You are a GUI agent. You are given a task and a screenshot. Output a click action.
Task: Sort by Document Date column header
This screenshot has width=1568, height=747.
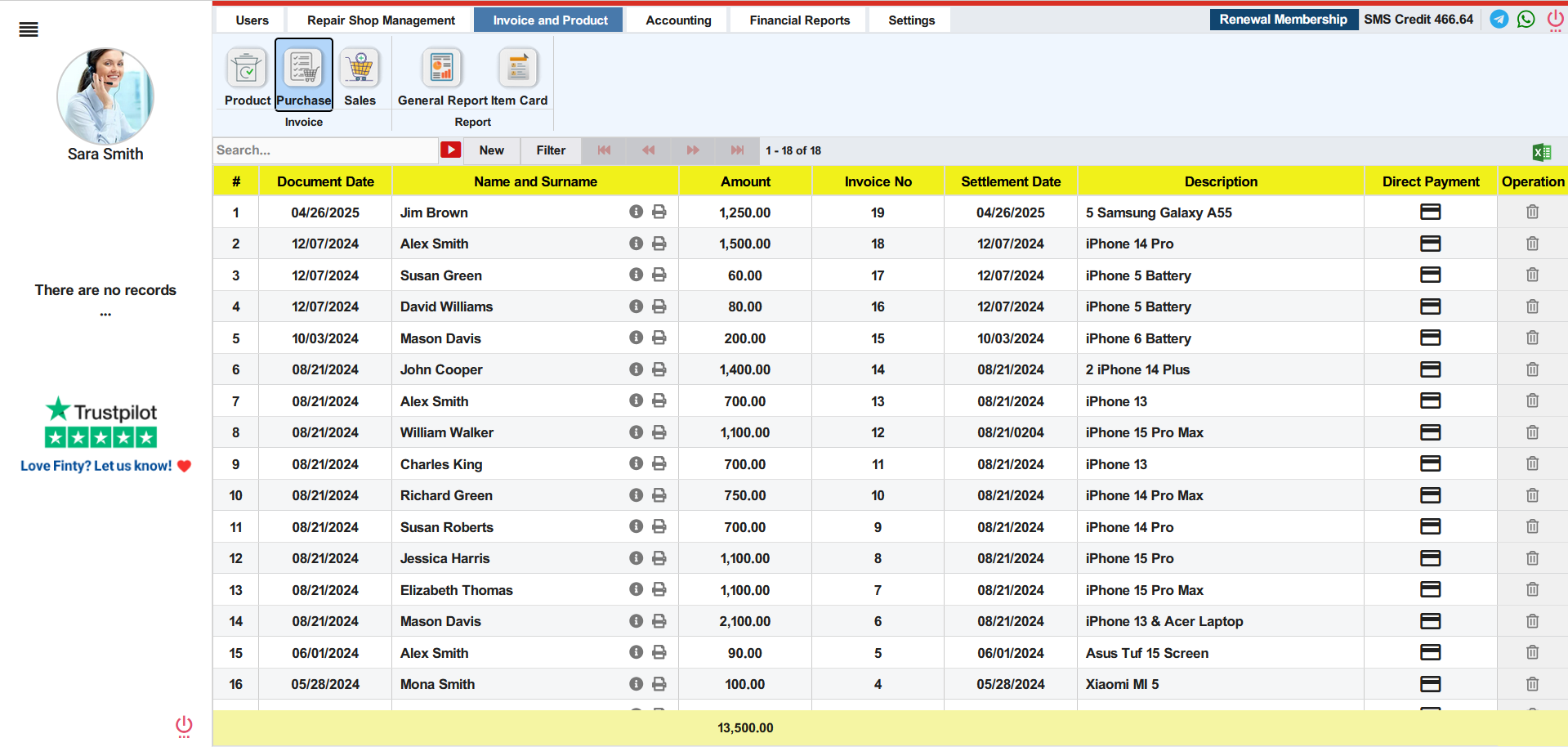click(x=325, y=181)
